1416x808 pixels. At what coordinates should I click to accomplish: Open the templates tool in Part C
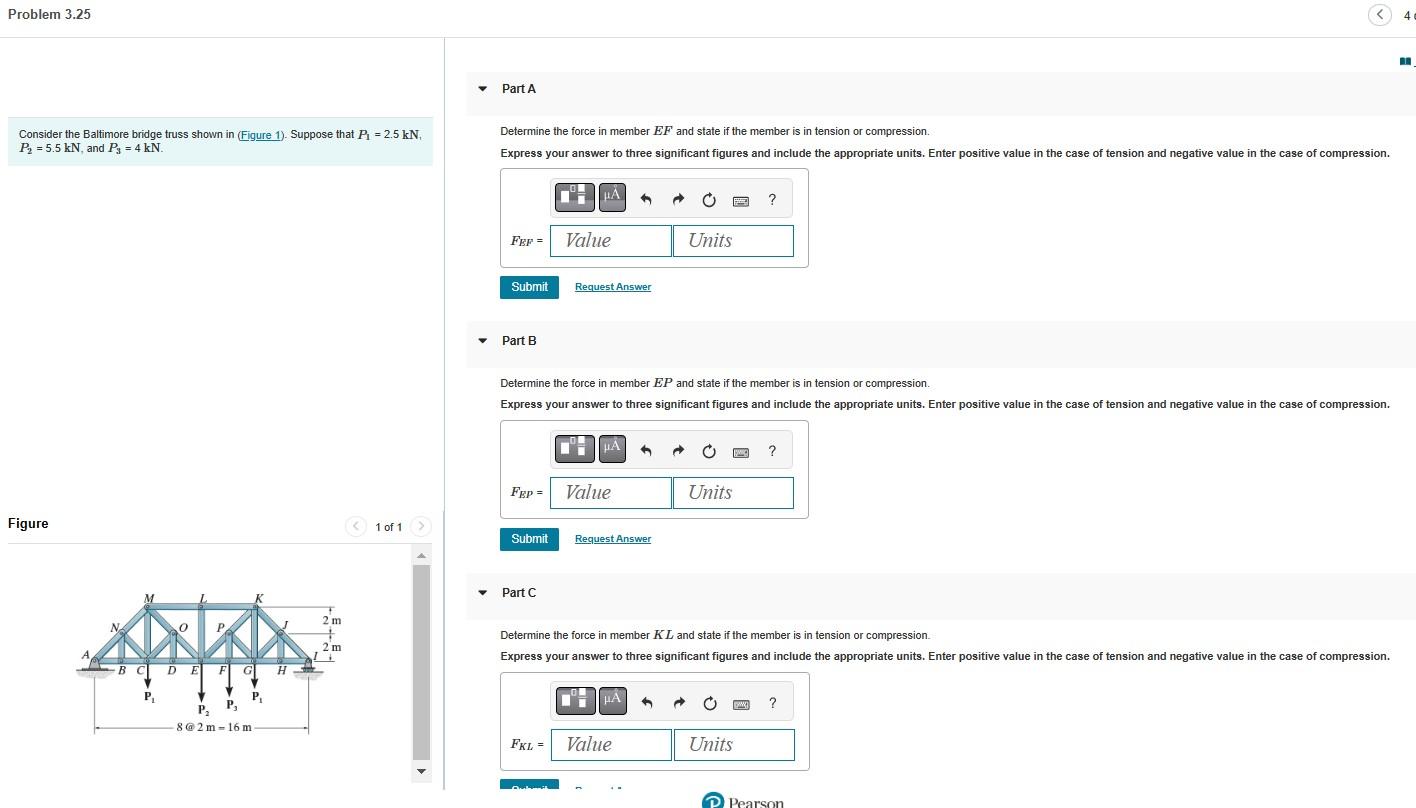pos(576,702)
